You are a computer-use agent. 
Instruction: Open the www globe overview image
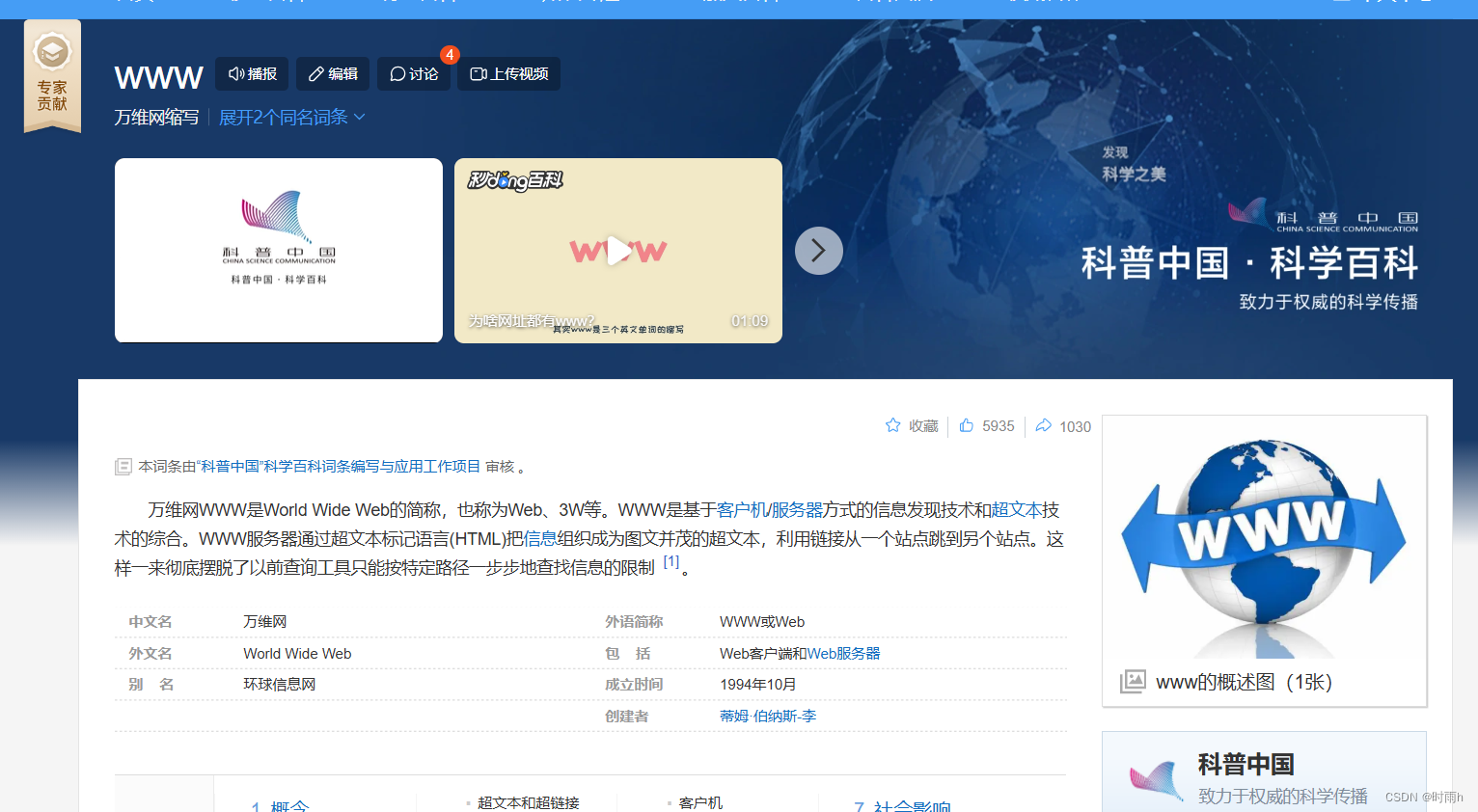[1264, 545]
